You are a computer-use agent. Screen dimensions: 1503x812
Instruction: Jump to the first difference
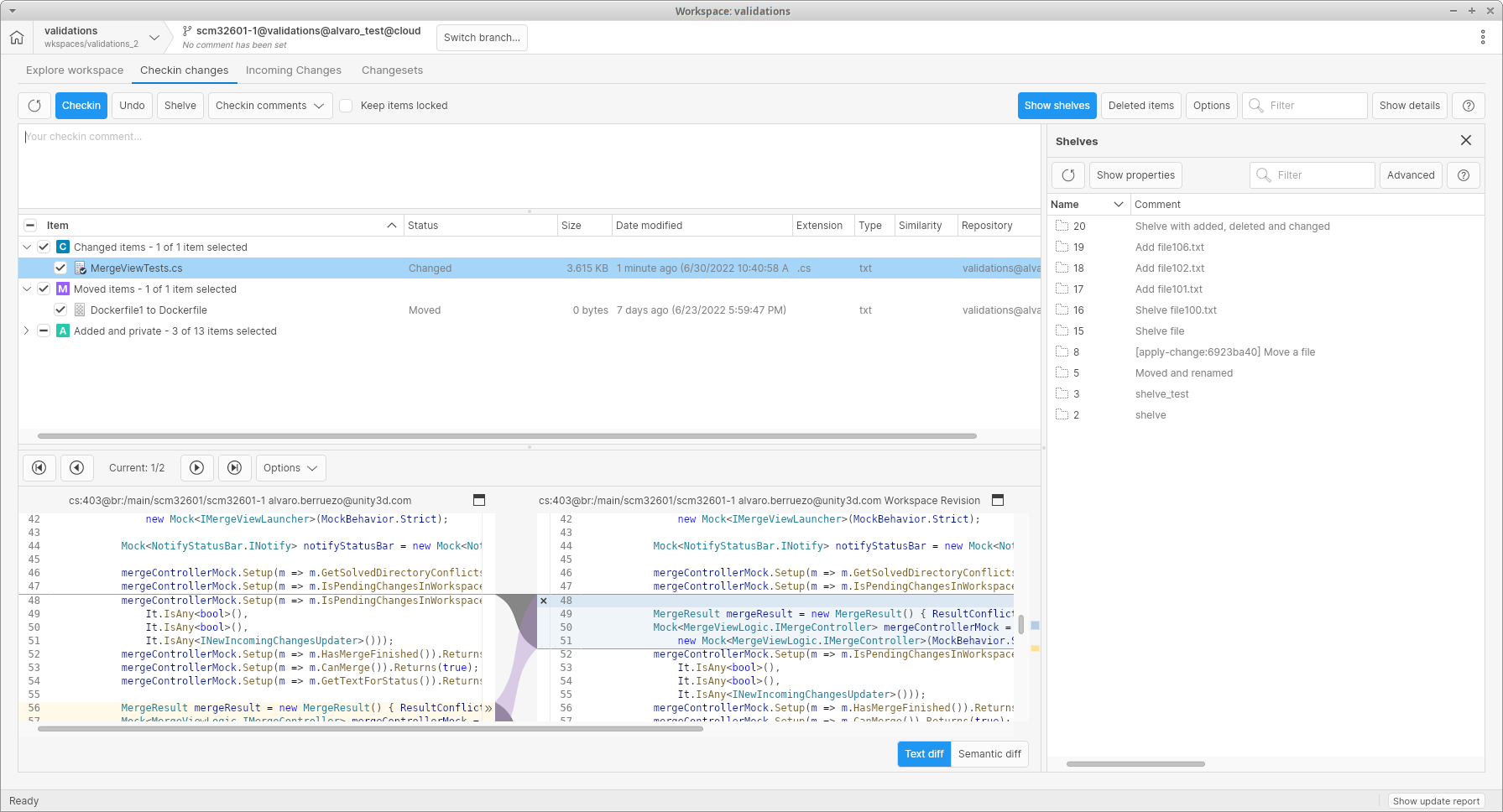39,468
